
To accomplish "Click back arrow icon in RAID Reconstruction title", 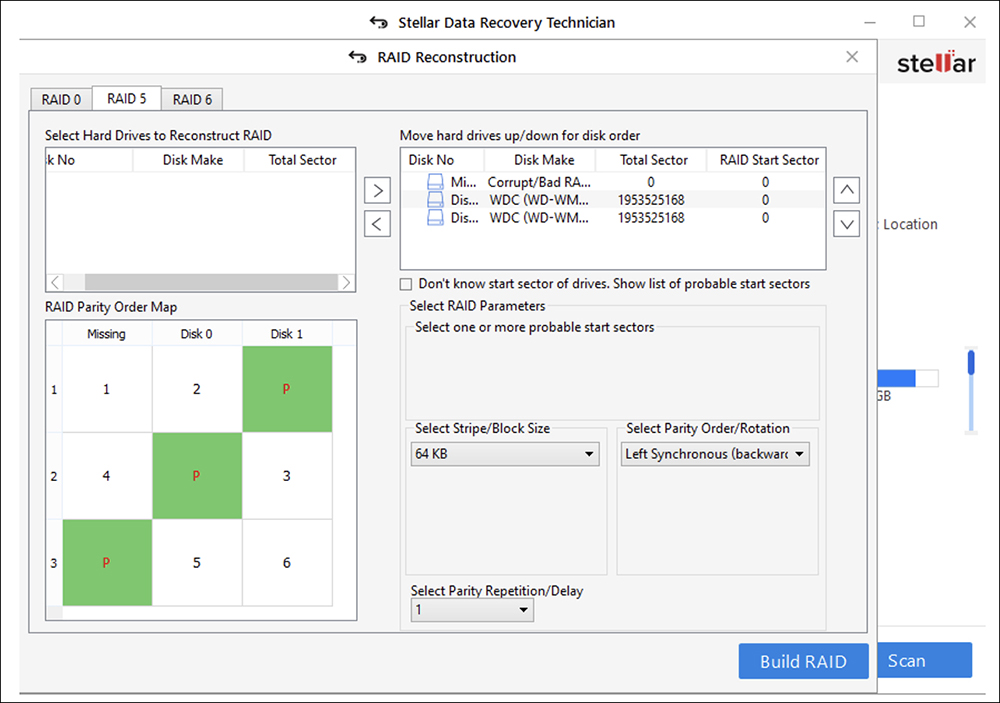I will (x=357, y=57).
